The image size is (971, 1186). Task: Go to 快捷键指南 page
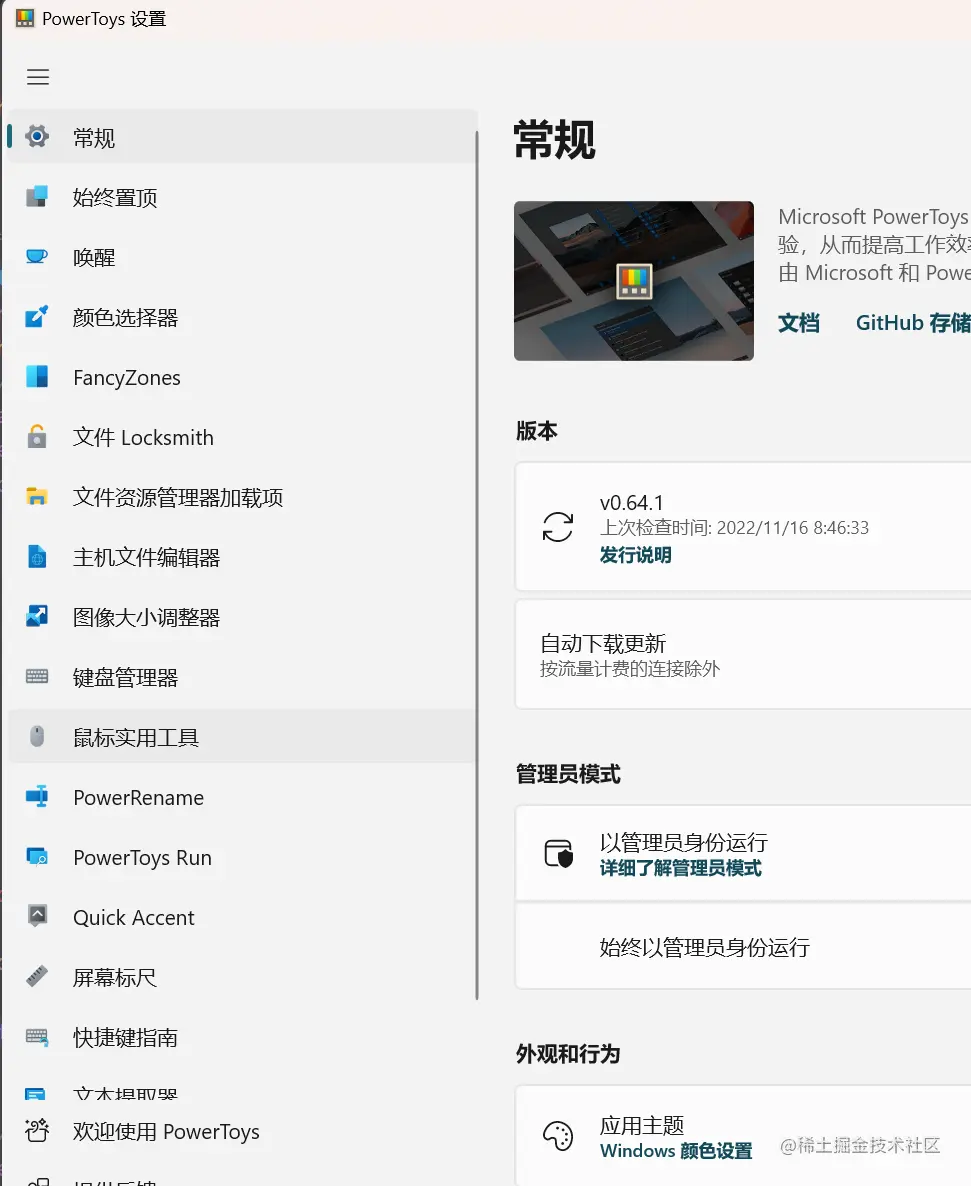(242, 1036)
